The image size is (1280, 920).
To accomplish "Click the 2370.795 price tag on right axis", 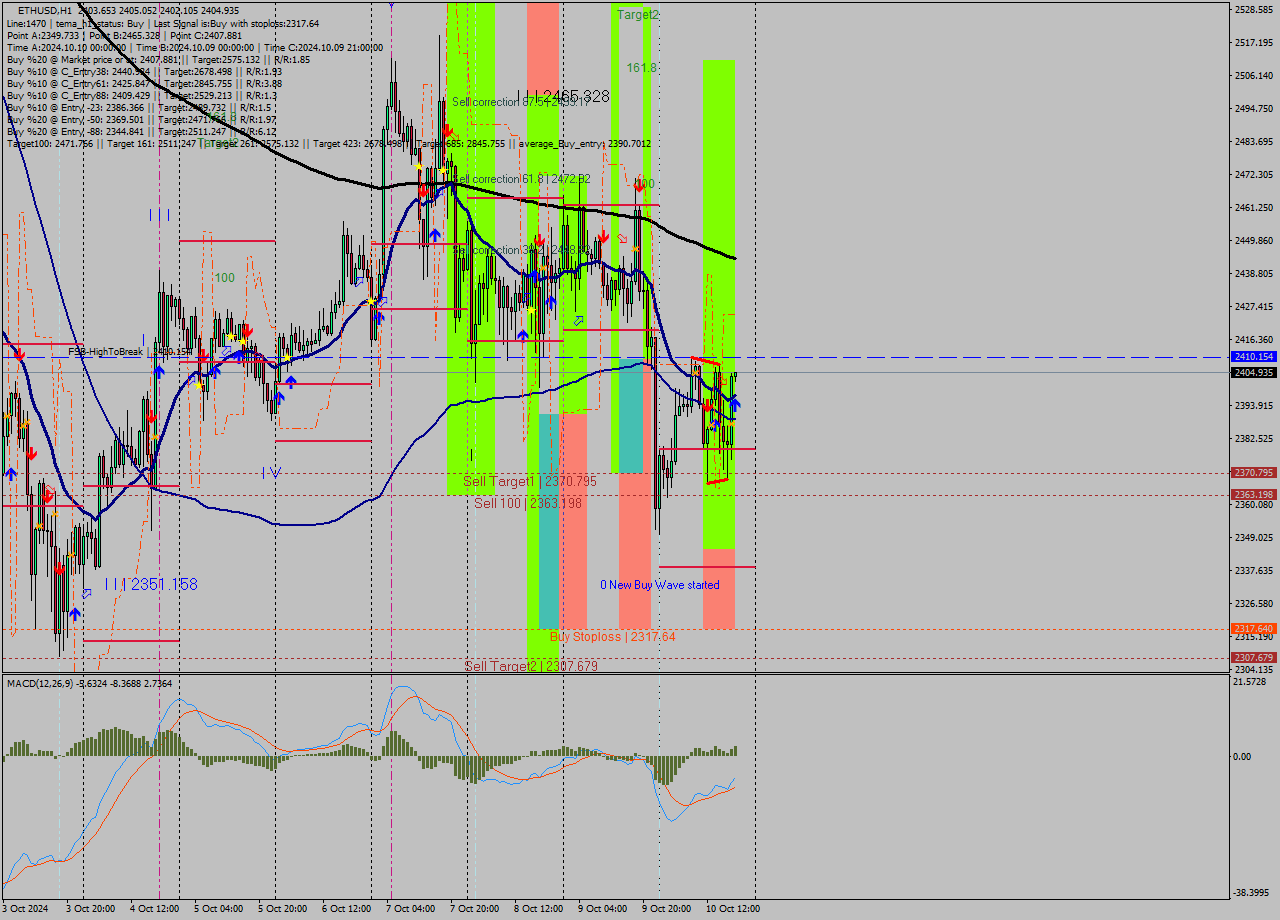I will point(1254,473).
